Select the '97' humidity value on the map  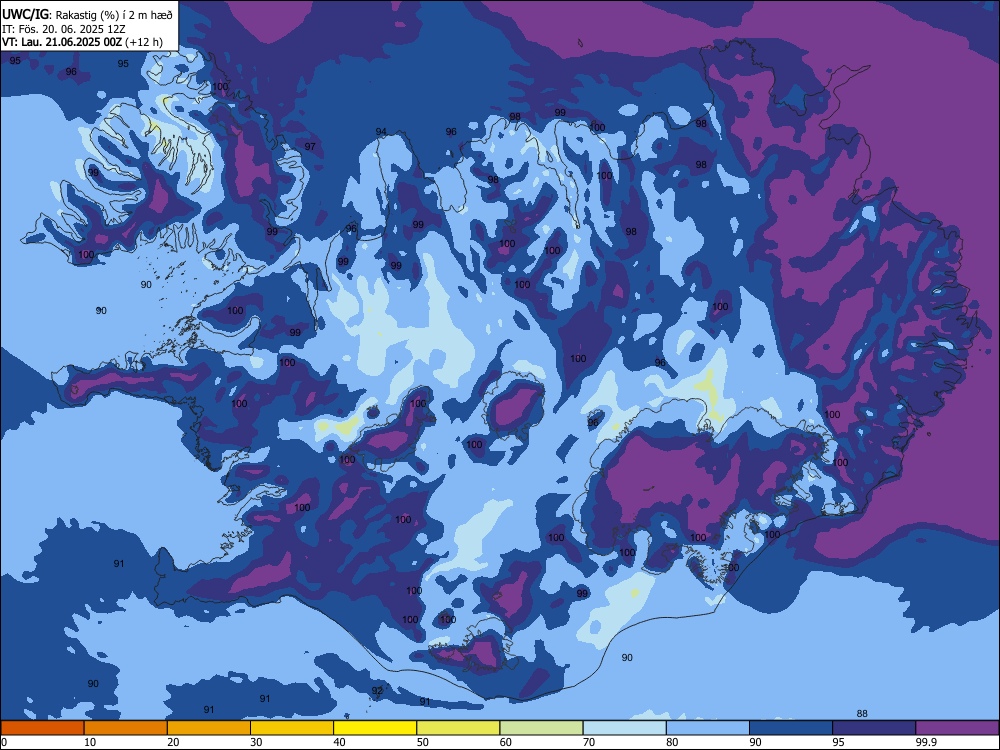310,147
